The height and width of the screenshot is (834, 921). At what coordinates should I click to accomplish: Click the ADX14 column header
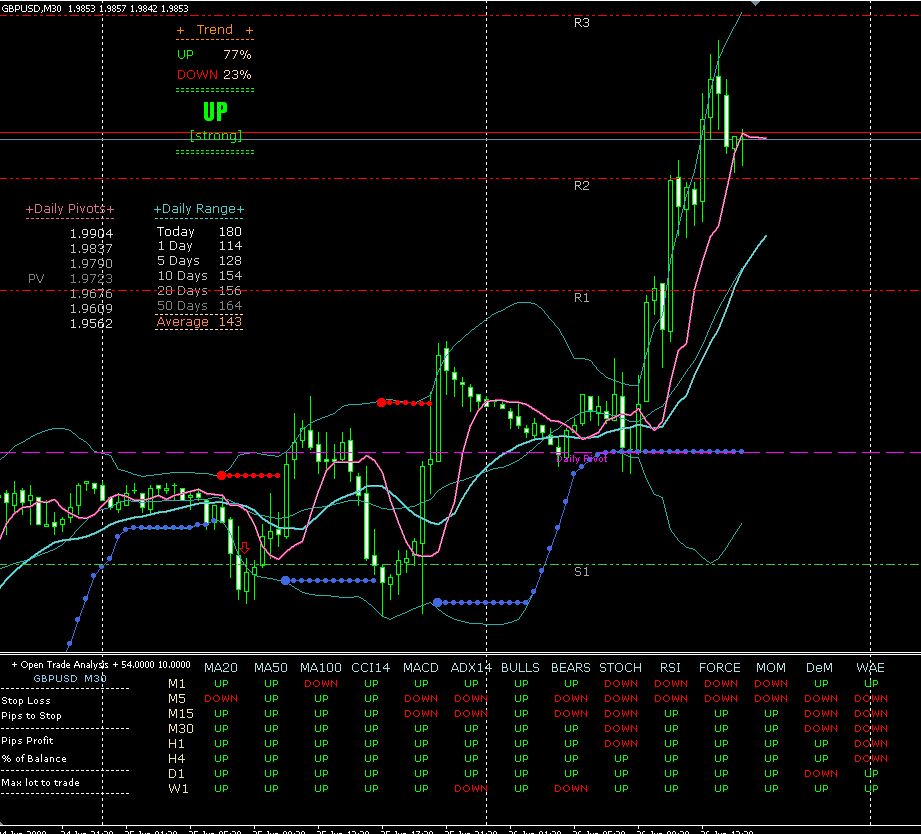(471, 668)
